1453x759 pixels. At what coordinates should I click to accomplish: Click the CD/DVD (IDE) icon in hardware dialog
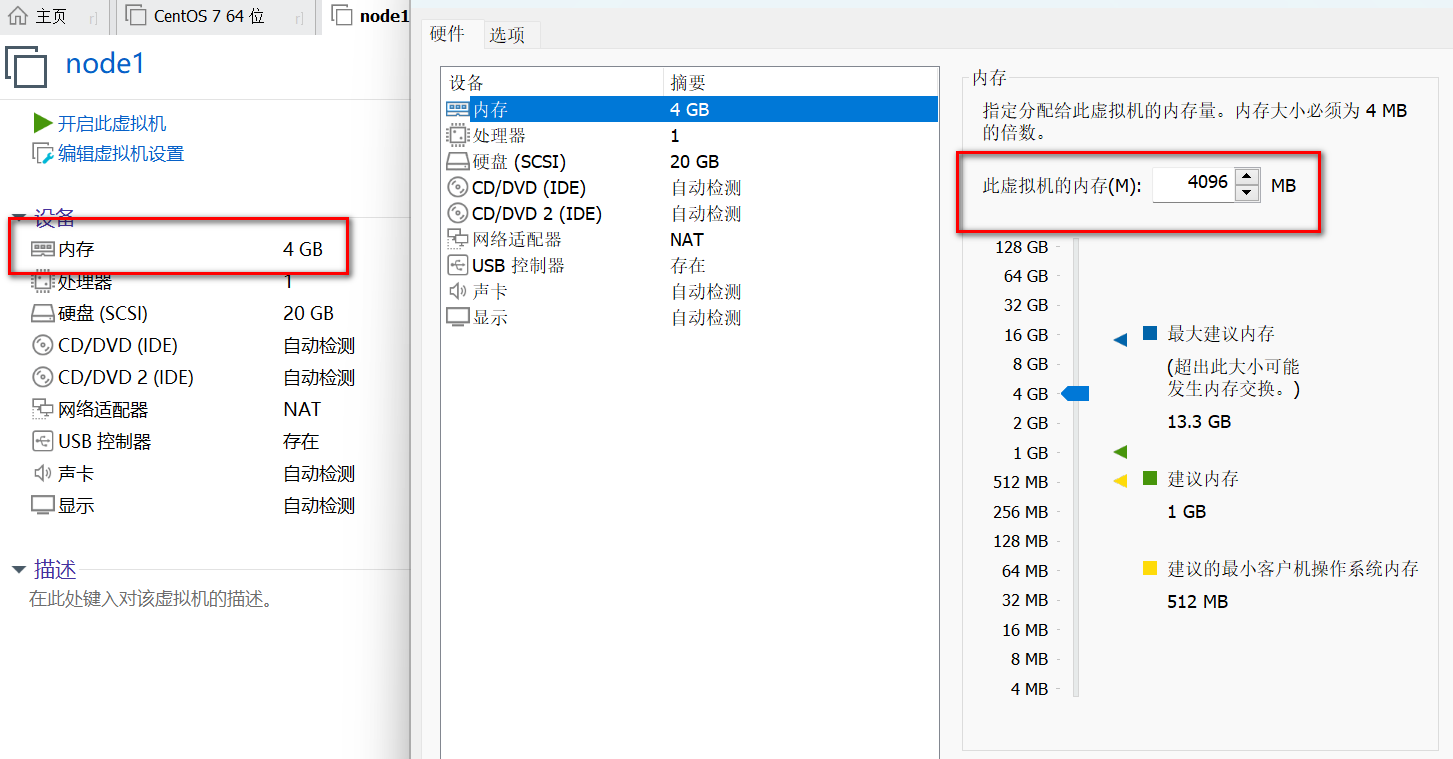[x=457, y=187]
